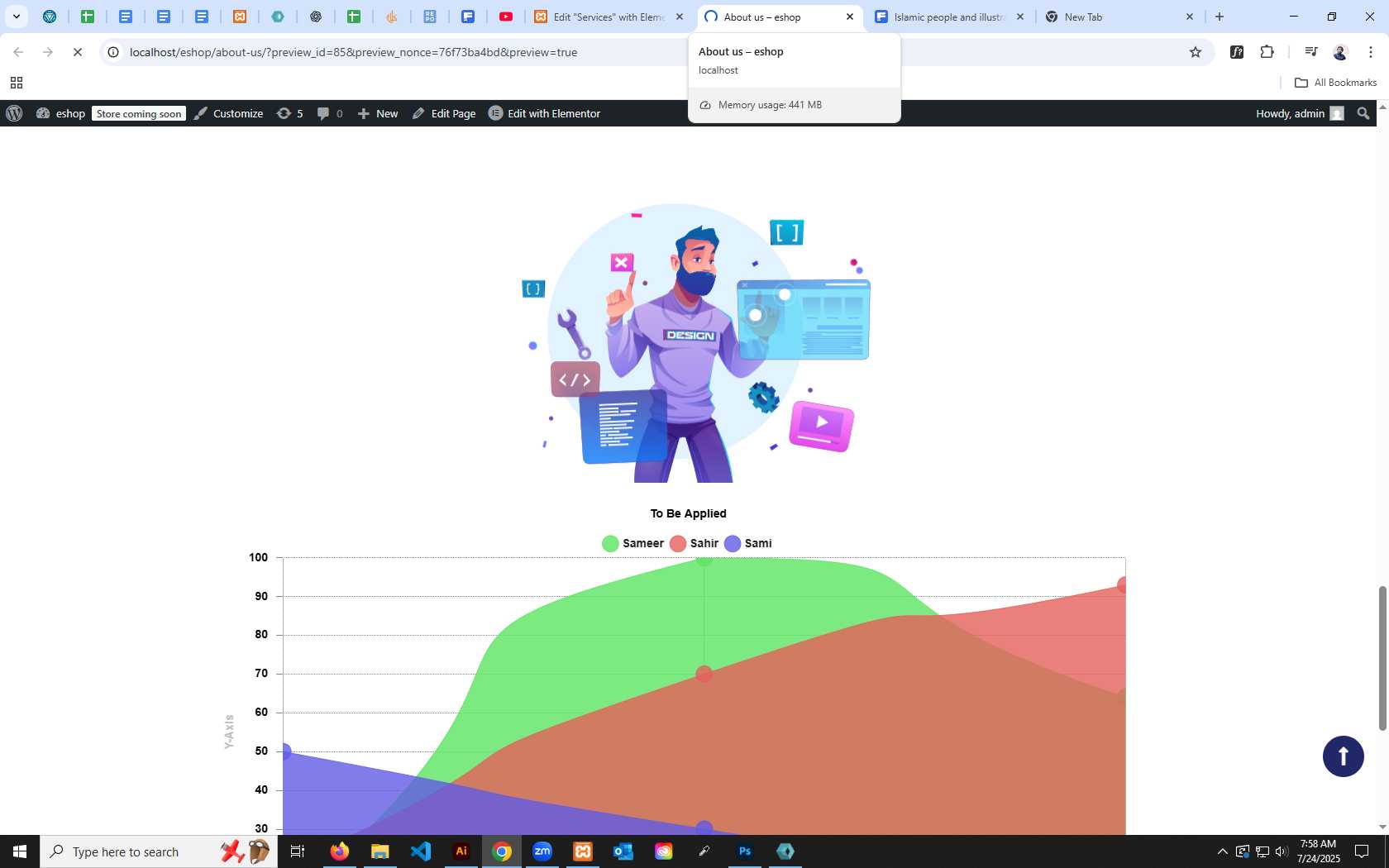Open the comments bubble showing 0

click(330, 113)
